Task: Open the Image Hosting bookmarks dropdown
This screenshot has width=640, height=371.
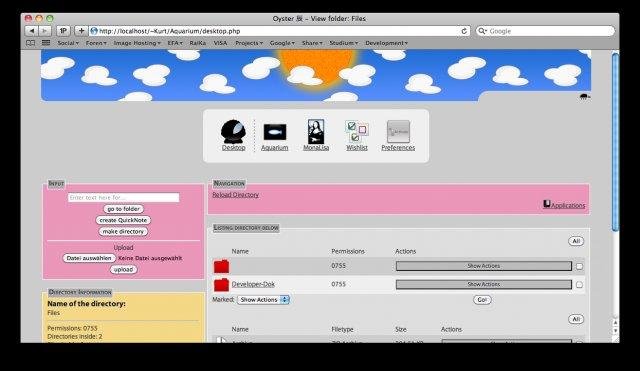Action: click(137, 43)
